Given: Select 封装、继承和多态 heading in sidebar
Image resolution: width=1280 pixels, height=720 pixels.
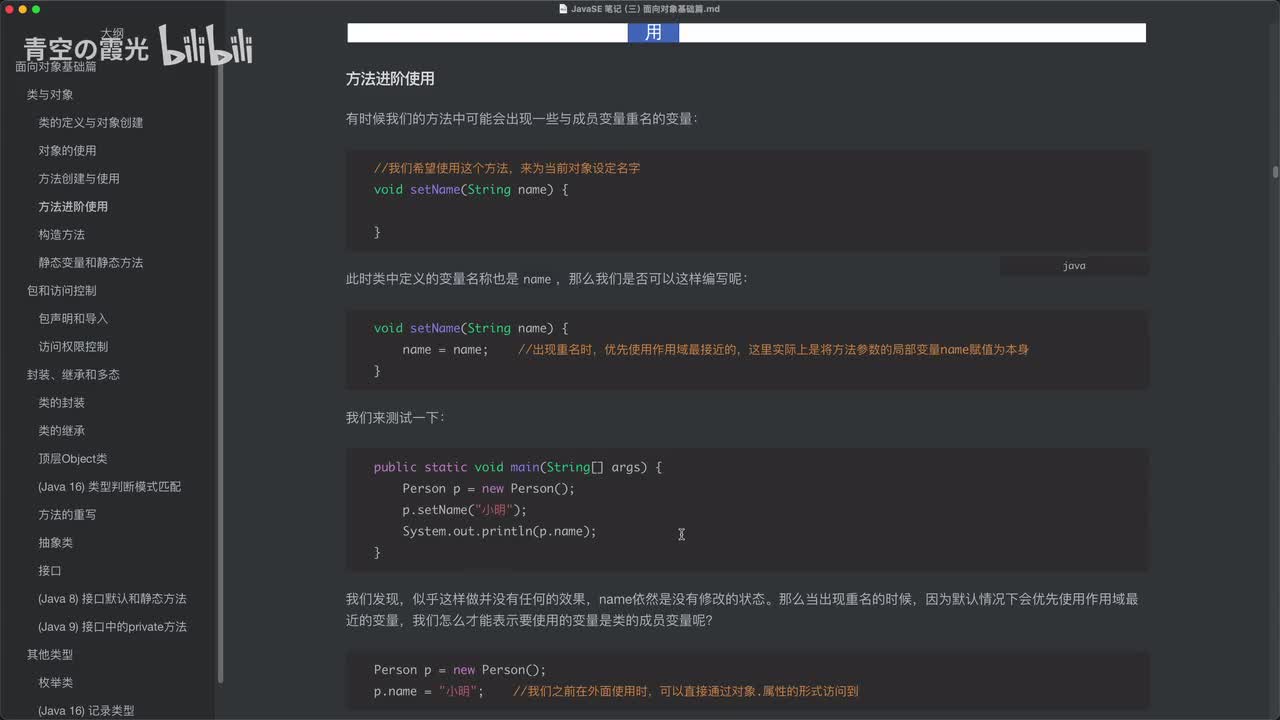Looking at the screenshot, I should click(x=73, y=375).
